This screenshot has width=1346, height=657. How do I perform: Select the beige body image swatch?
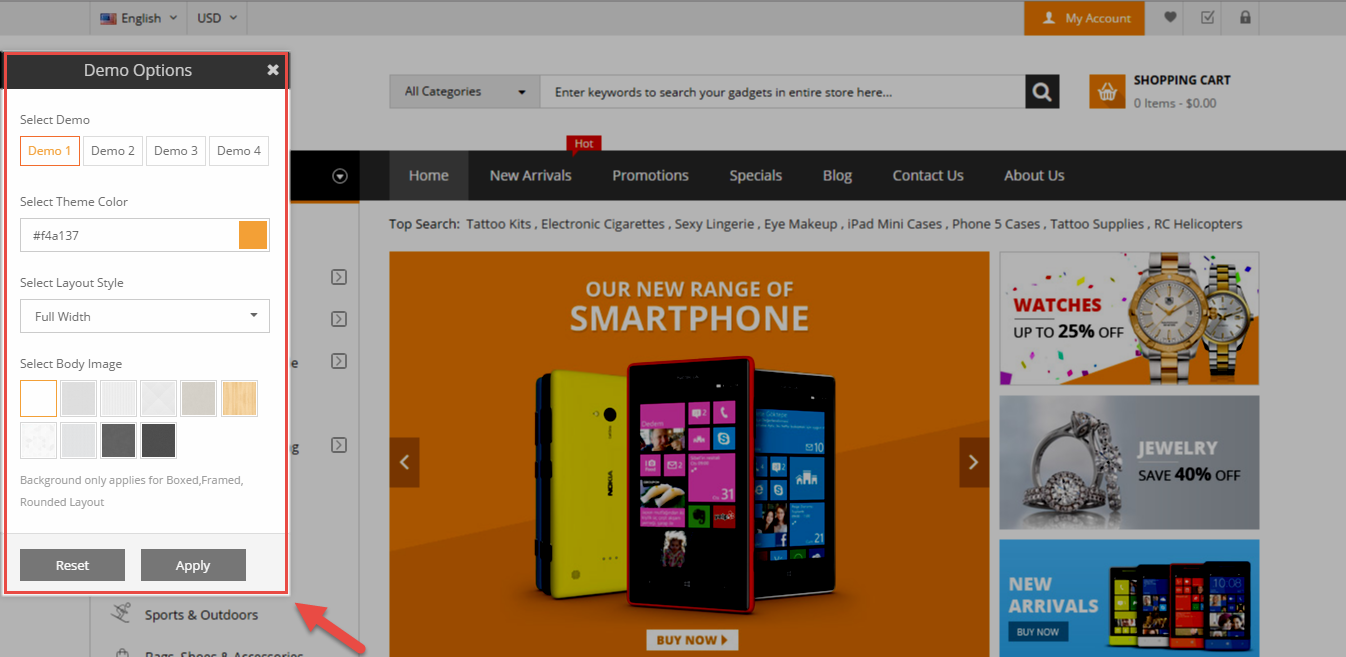click(199, 398)
